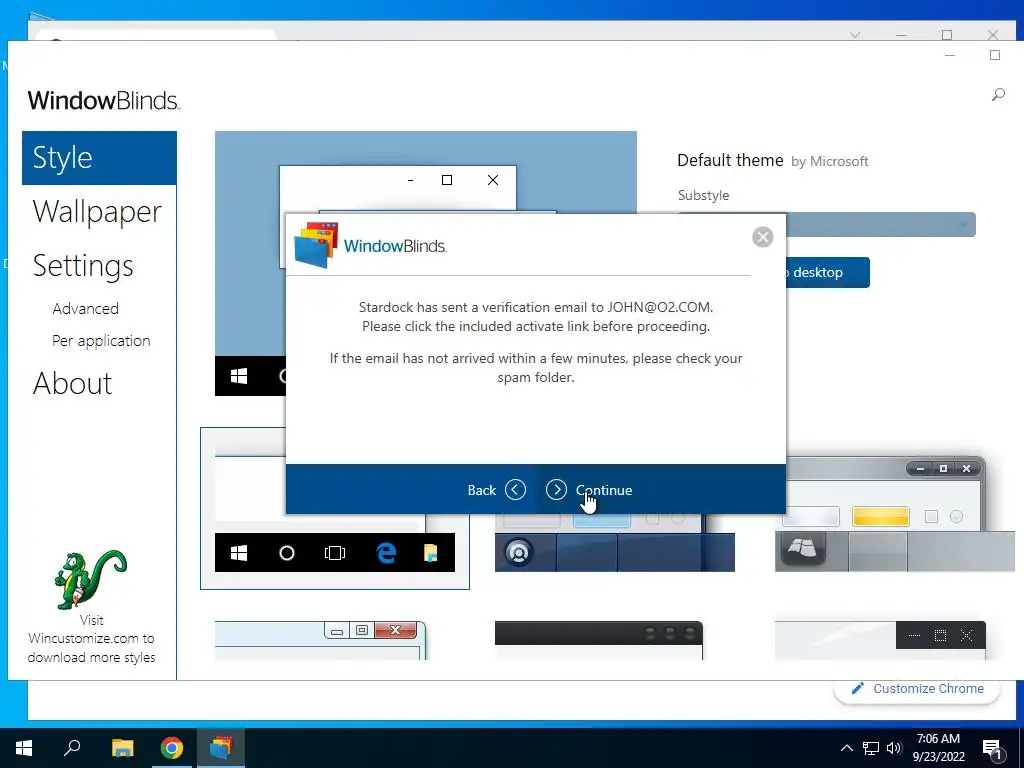Click the WindowBlinds logo icon in dialog
Viewport: 1024px width, 768px height.
[316, 245]
